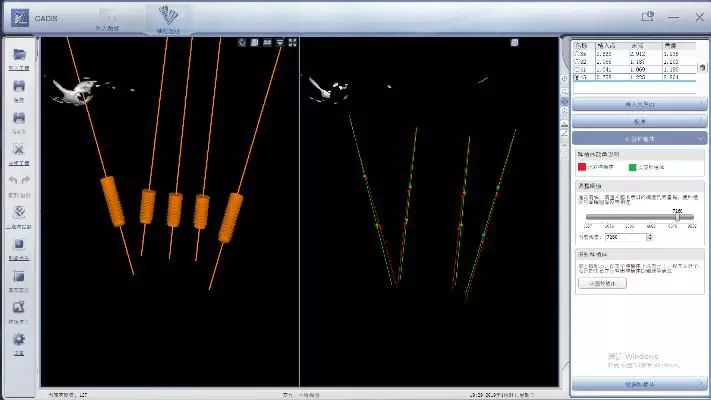Tick the checkbox for table row S2
This screenshot has height=400, width=711.
pos(577,60)
